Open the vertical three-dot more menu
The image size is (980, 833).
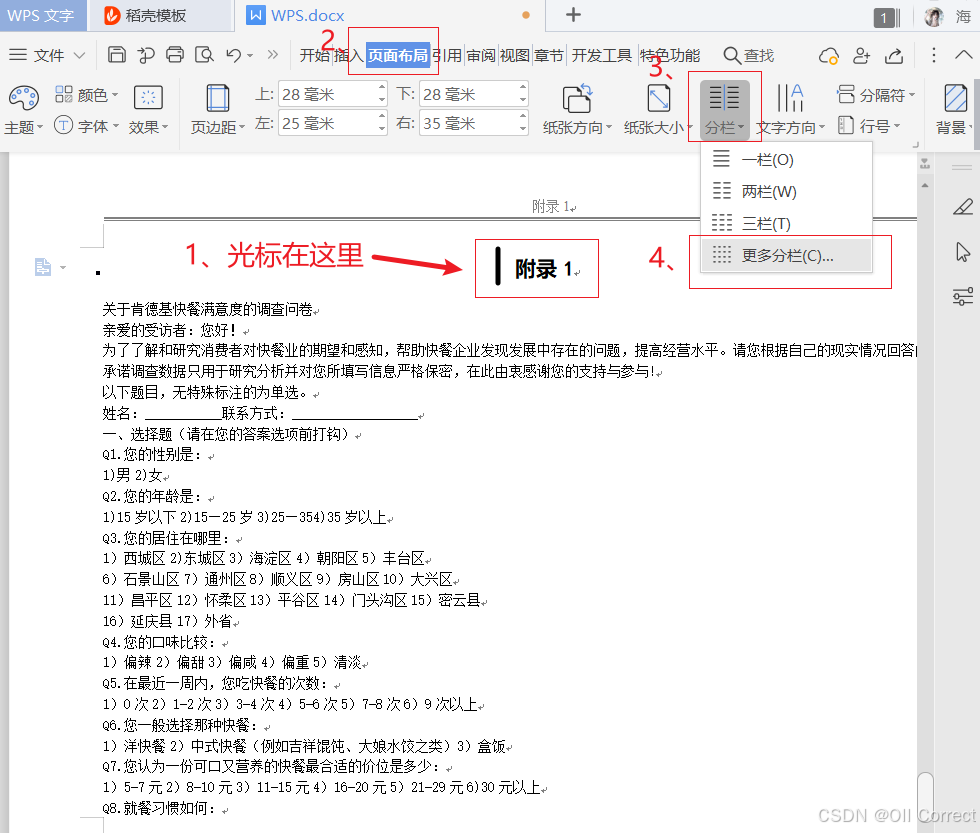coord(934,55)
